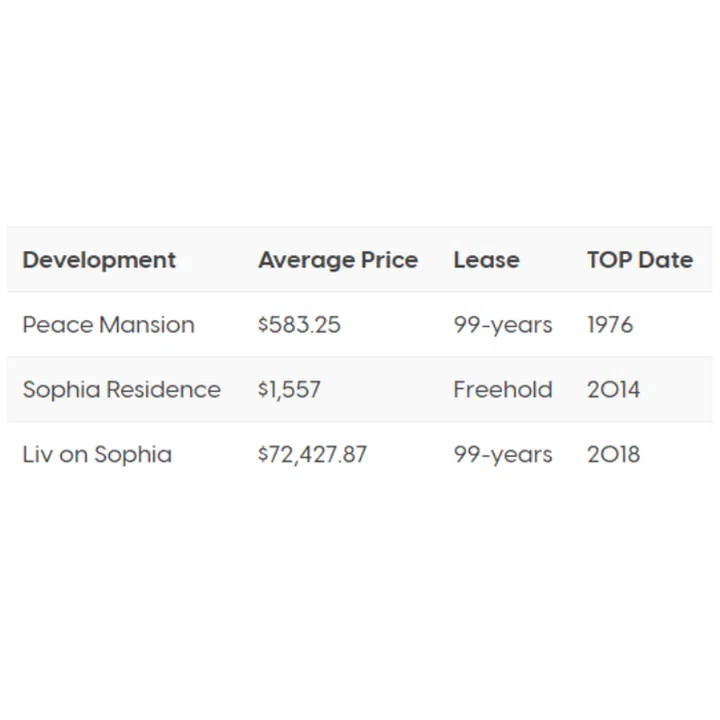Select the 2014 TOP date cell
This screenshot has width=720, height=720.
coord(614,390)
